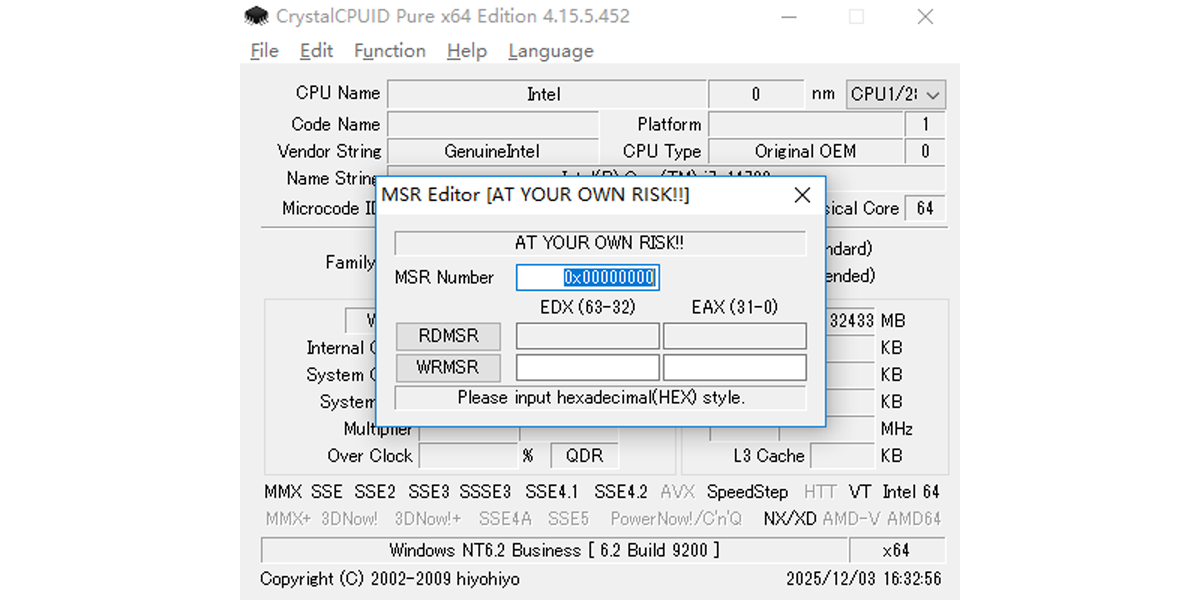Click the RDMSR EDX (63-32) field
1200x600 pixels.
pos(588,336)
